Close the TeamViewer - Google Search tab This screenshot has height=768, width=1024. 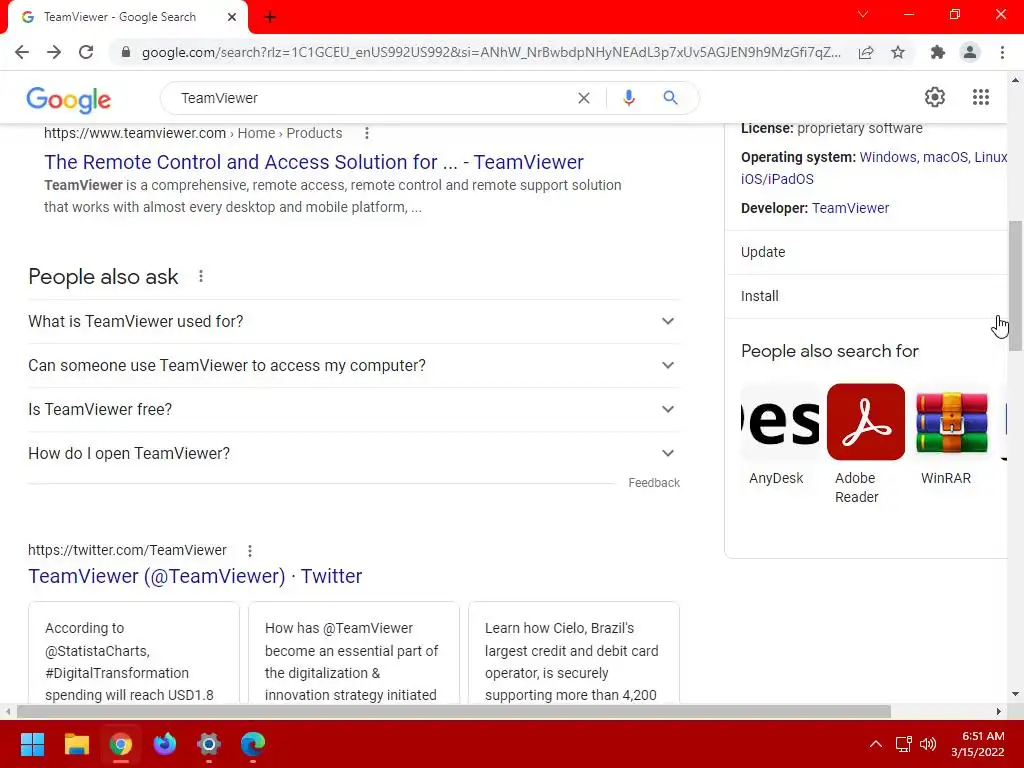232,17
